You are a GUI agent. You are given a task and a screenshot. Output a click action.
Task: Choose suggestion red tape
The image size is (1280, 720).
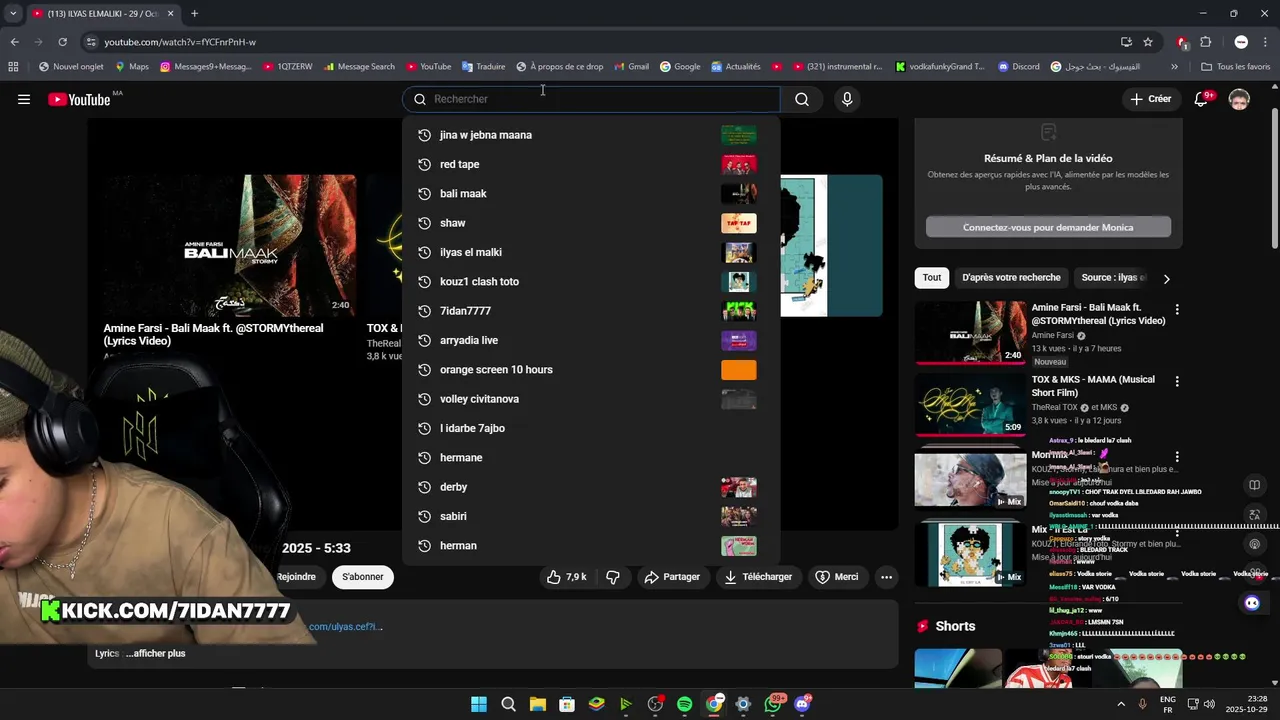point(591,164)
